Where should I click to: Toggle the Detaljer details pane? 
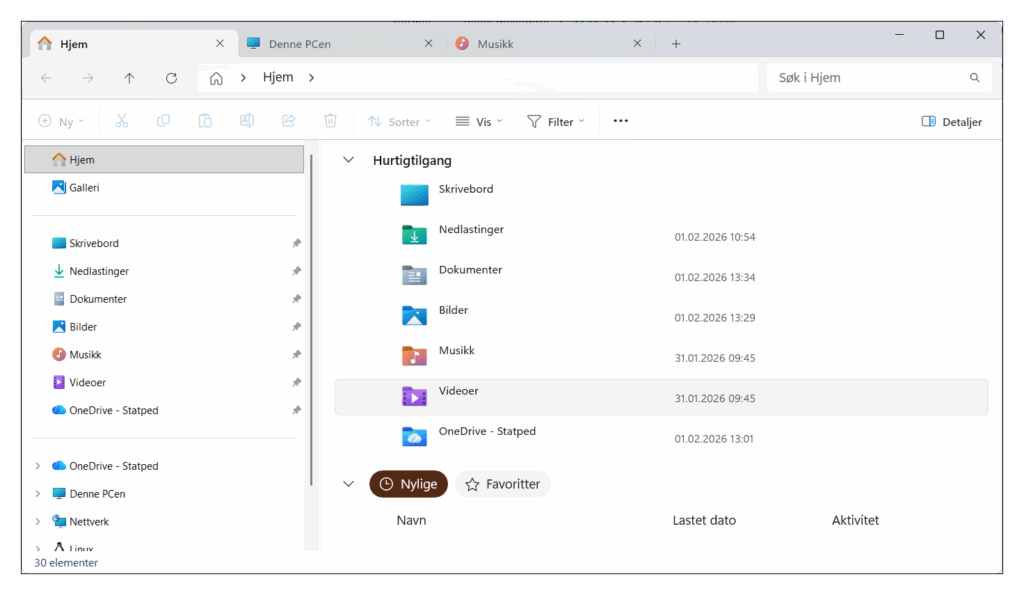[x=952, y=121]
